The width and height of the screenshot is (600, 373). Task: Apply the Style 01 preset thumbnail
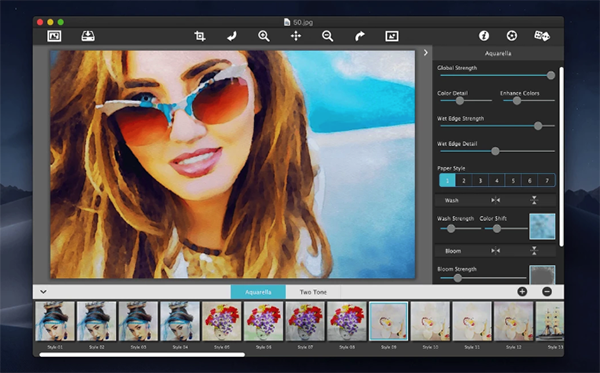[x=55, y=321]
